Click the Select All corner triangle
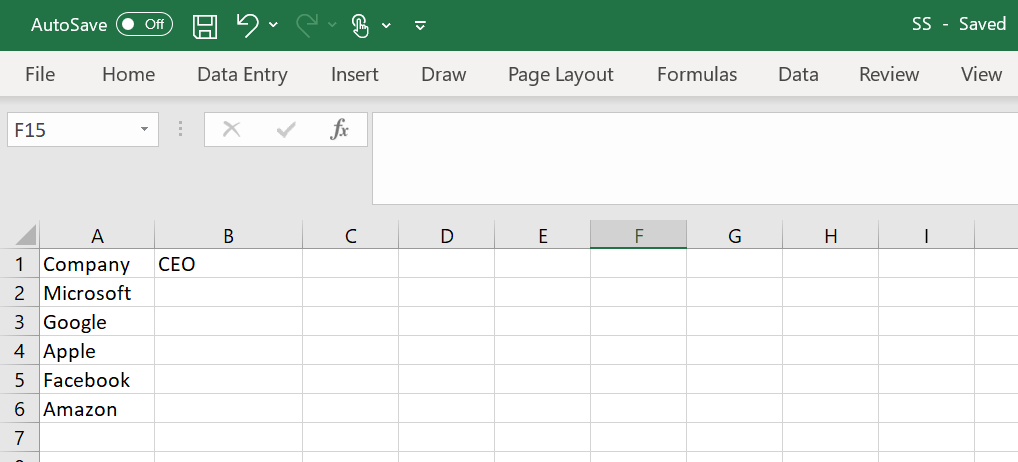Viewport: 1018px width, 462px height. pos(25,236)
